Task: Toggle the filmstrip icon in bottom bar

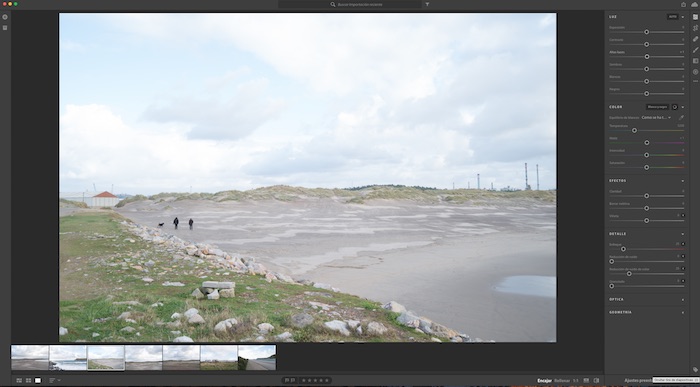Action: 586,380
